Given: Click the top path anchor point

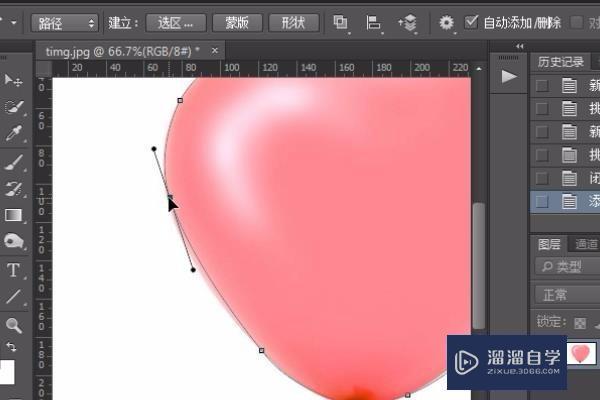Looking at the screenshot, I should click(x=180, y=100).
